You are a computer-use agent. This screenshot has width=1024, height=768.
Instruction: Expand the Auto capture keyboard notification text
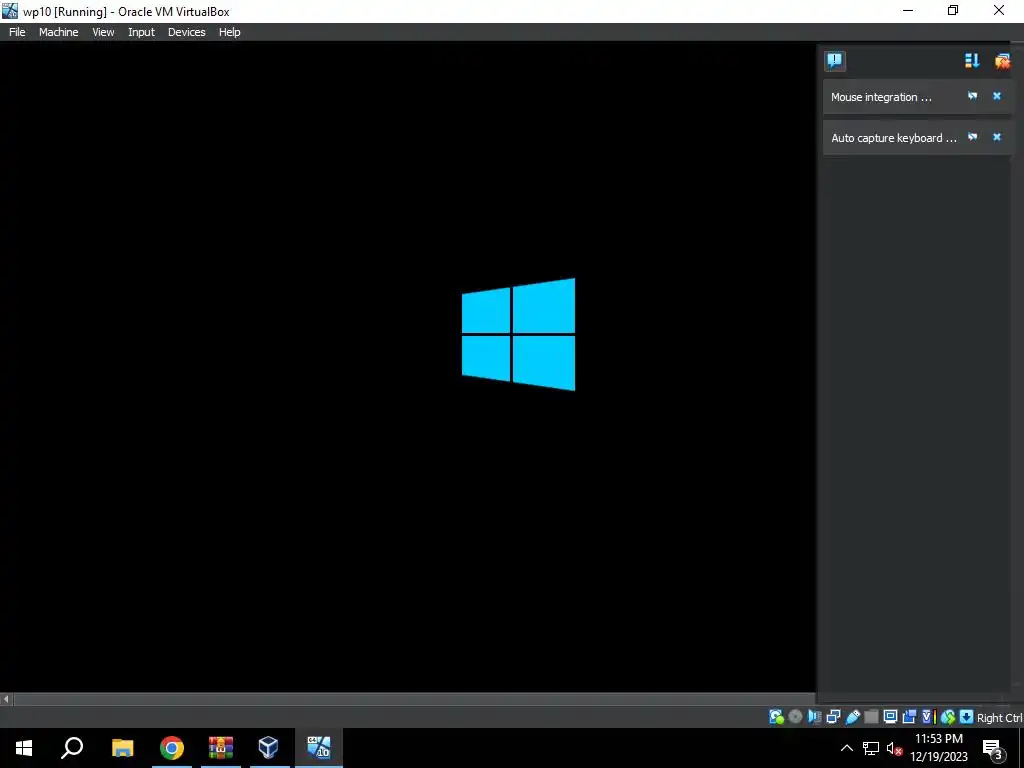pyautogui.click(x=893, y=138)
